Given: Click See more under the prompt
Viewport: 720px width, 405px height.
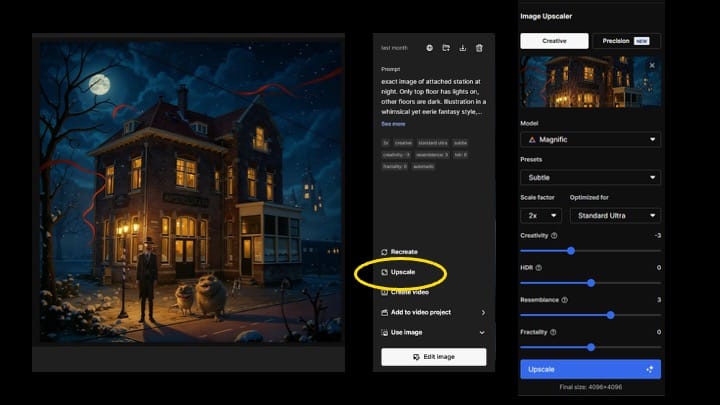Looking at the screenshot, I should point(393,124).
